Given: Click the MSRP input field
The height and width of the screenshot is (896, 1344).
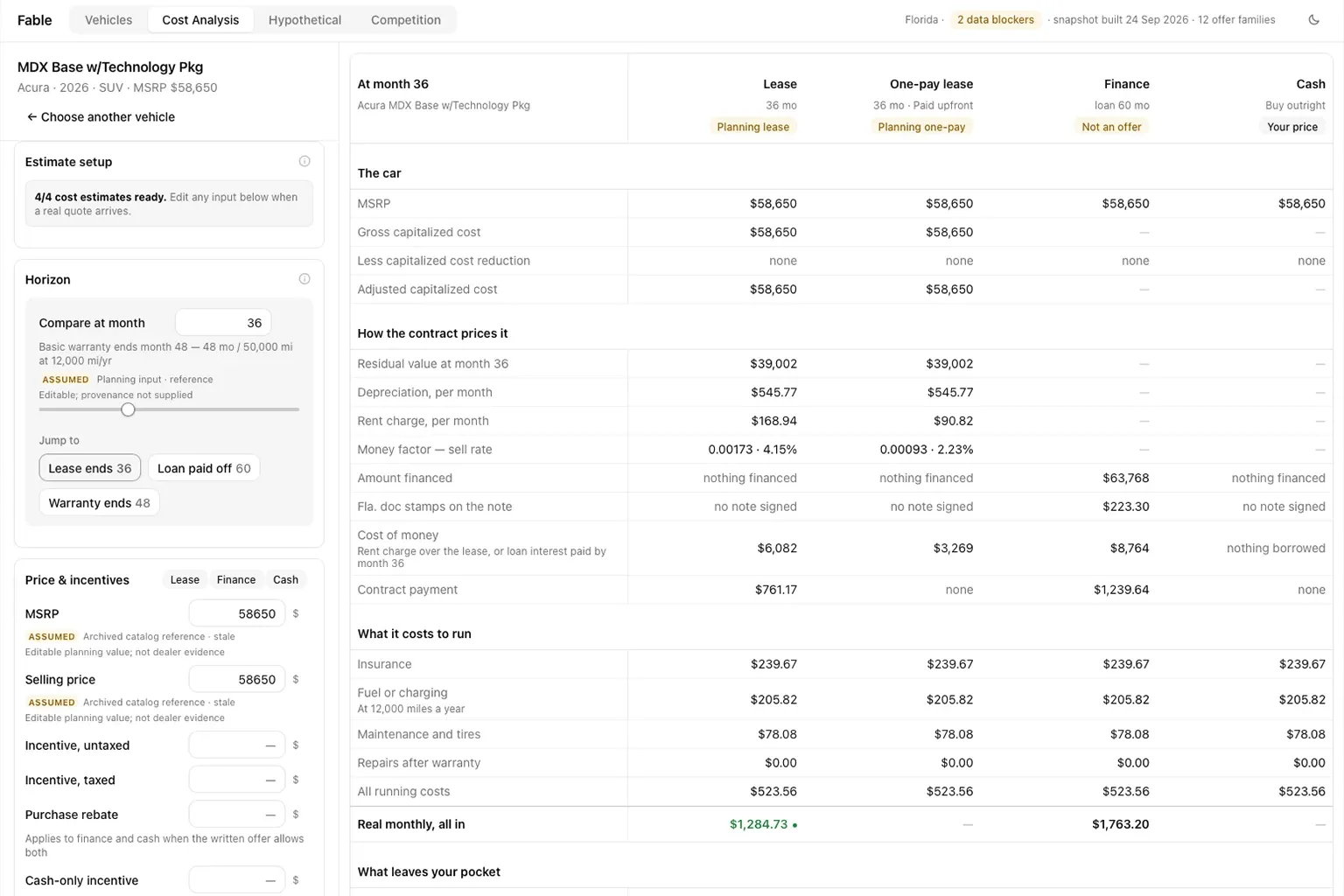Looking at the screenshot, I should point(237,613).
